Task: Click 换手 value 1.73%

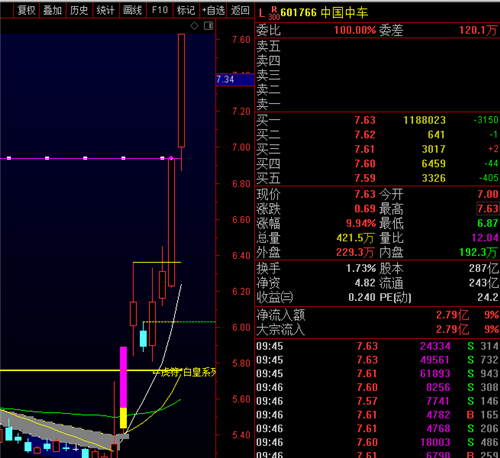Action: (361, 268)
